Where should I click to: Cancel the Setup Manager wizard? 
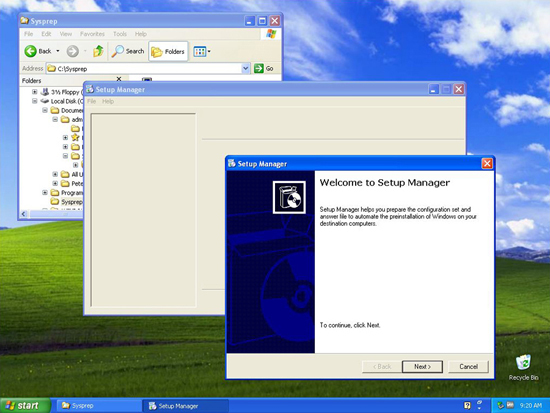[468, 367]
